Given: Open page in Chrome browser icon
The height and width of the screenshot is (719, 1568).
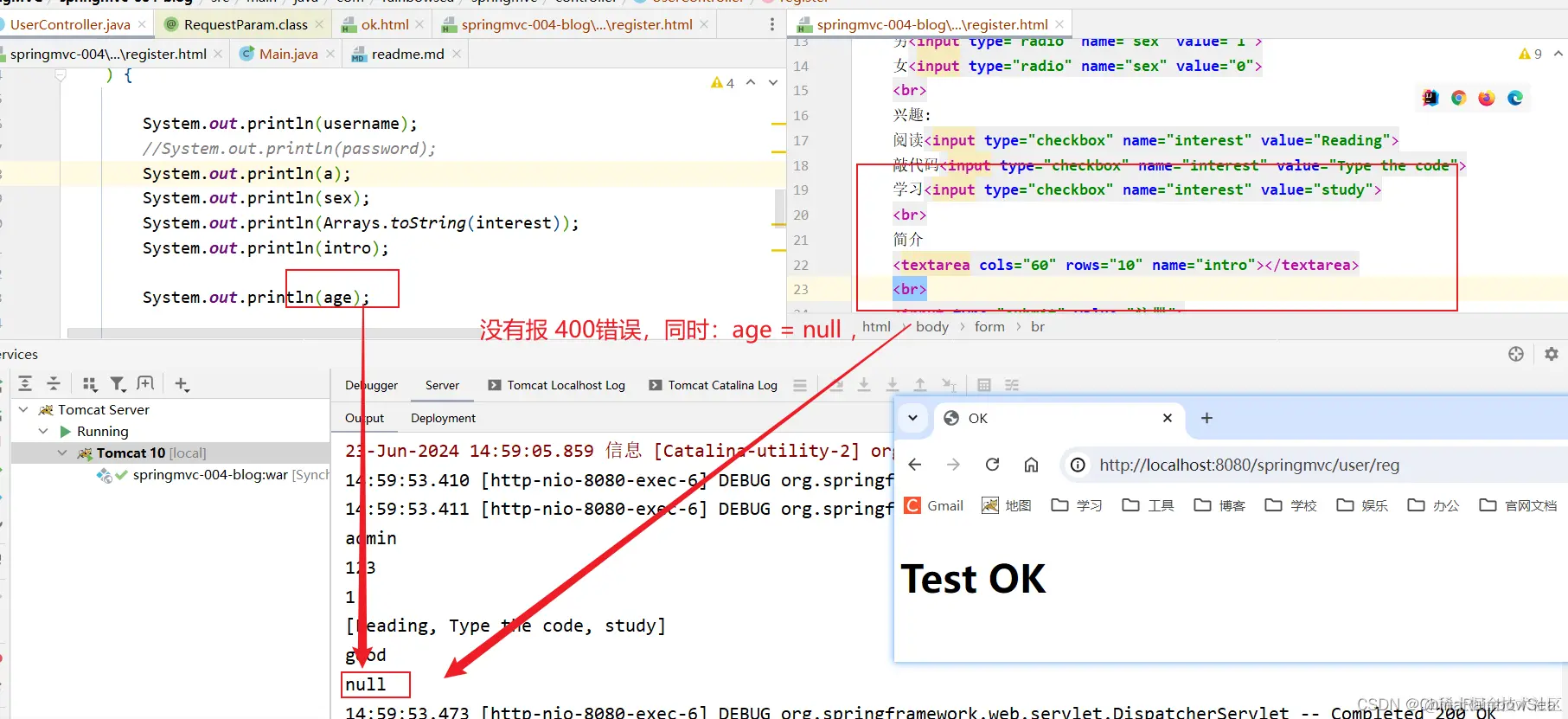Looking at the screenshot, I should 1459,98.
